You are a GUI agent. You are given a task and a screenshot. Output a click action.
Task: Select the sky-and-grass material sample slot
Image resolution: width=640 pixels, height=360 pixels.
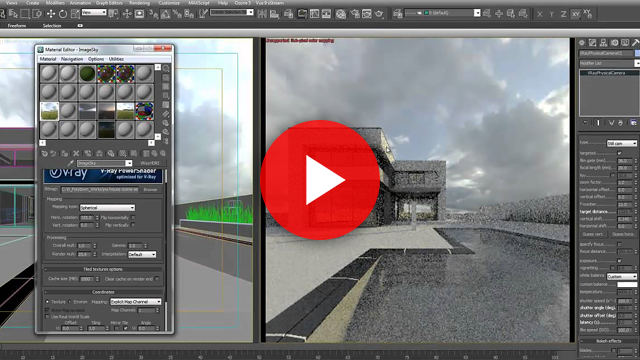click(49, 111)
